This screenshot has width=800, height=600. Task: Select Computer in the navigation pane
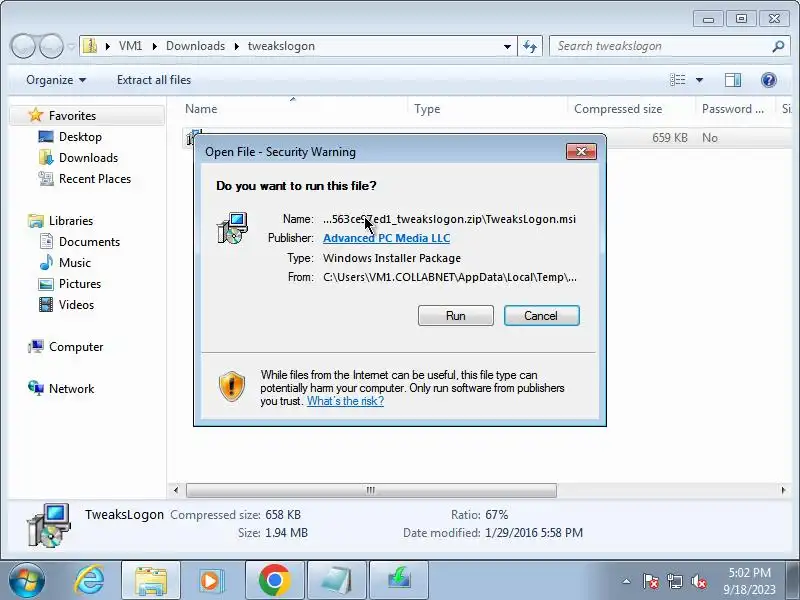tap(76, 347)
